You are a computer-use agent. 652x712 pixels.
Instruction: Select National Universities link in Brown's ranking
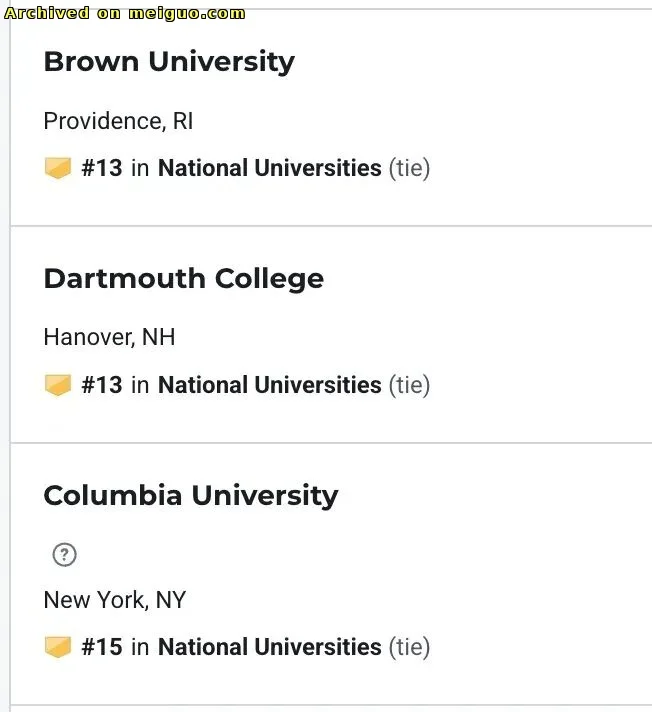[269, 168]
